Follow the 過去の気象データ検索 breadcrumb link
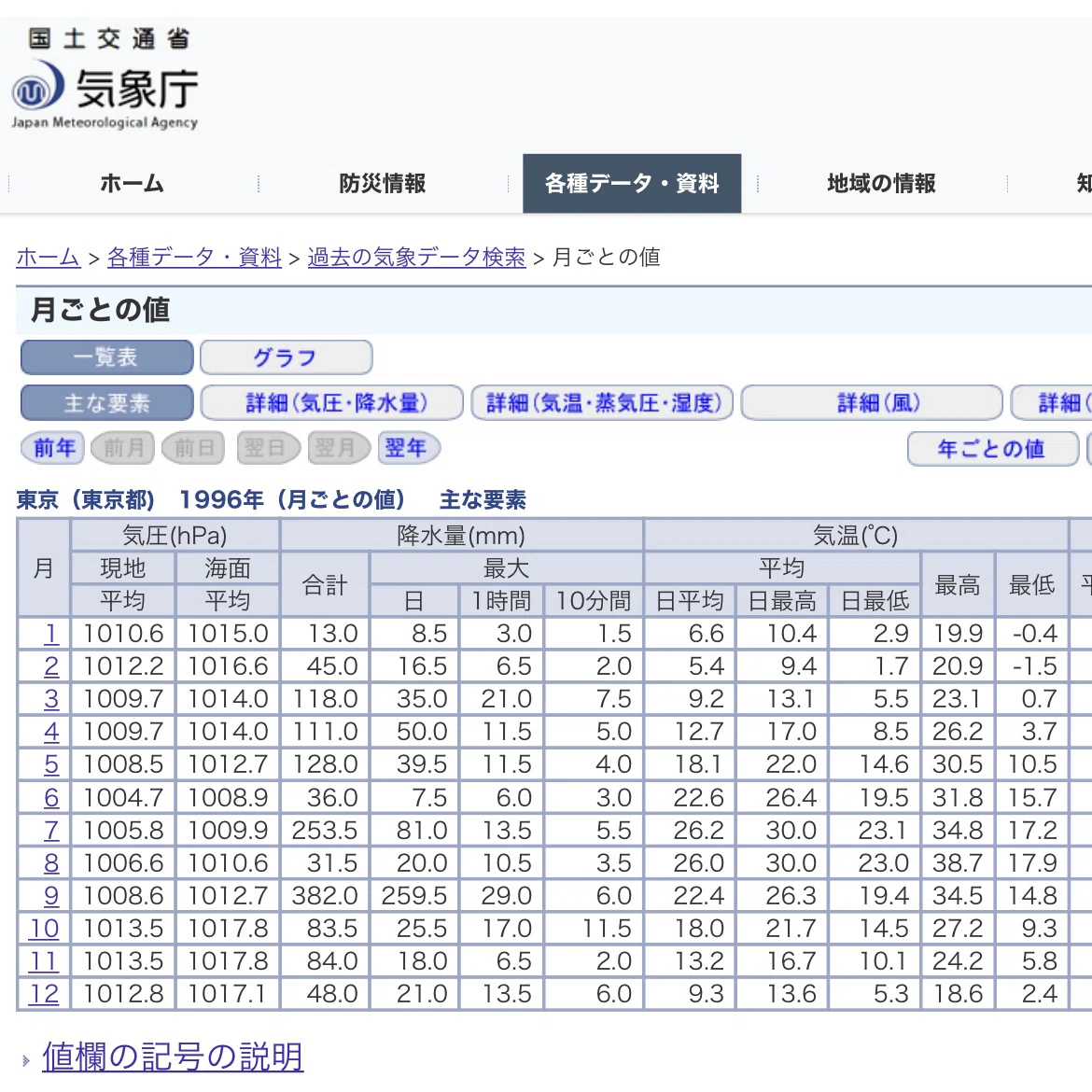The height and width of the screenshot is (1092, 1092). (416, 257)
